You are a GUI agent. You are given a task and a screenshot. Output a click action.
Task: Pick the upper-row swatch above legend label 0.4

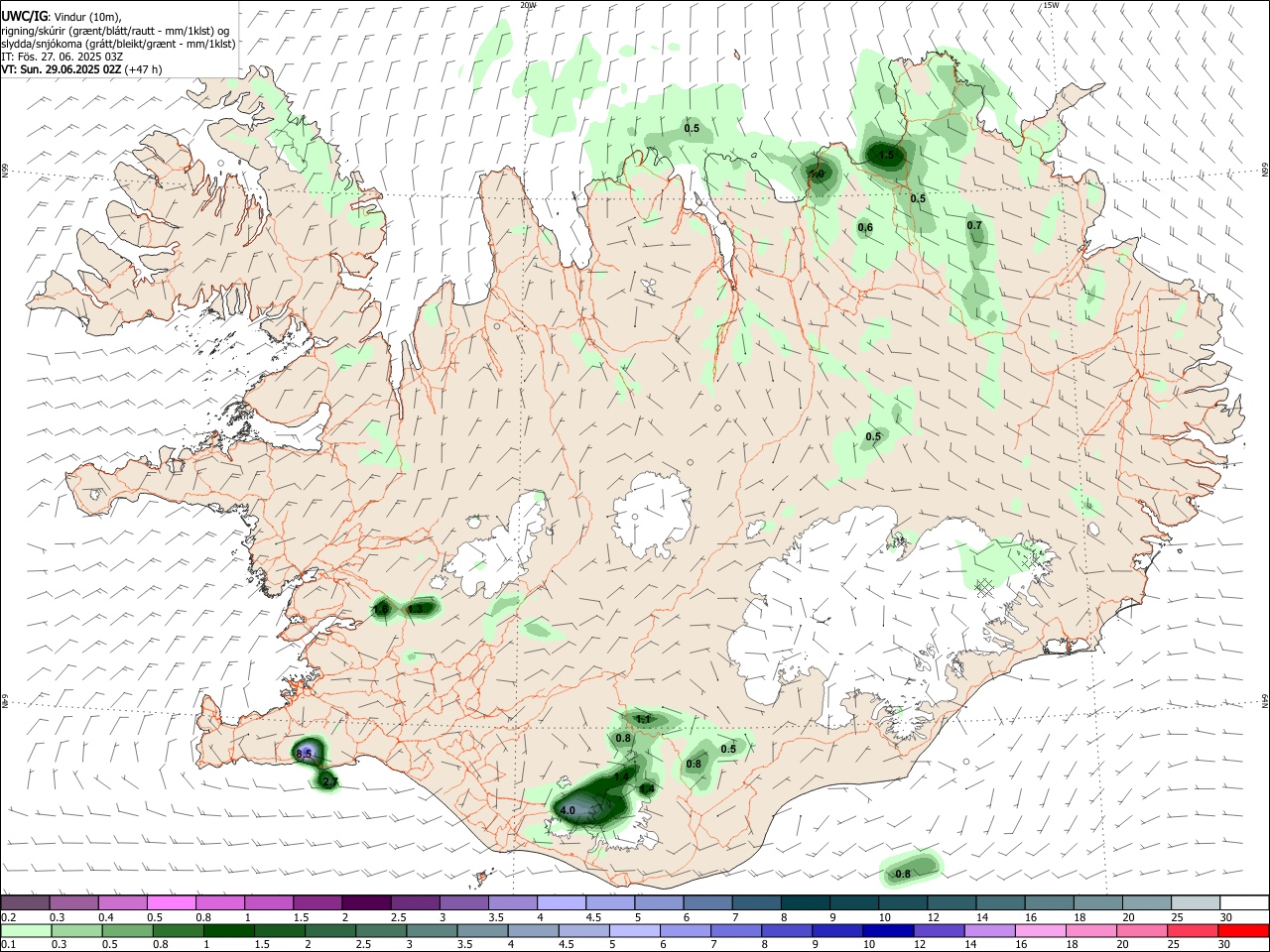tap(122, 902)
